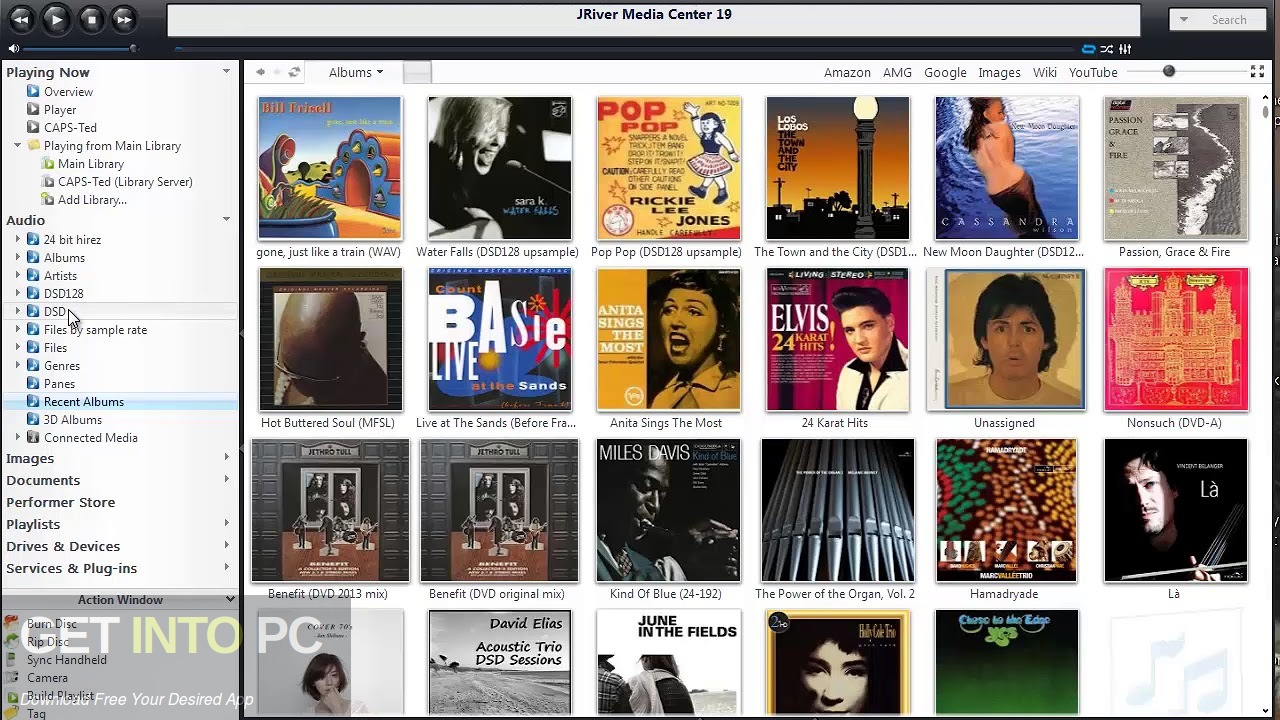Skip to the next track
Image resolution: width=1280 pixels, height=720 pixels.
point(124,19)
